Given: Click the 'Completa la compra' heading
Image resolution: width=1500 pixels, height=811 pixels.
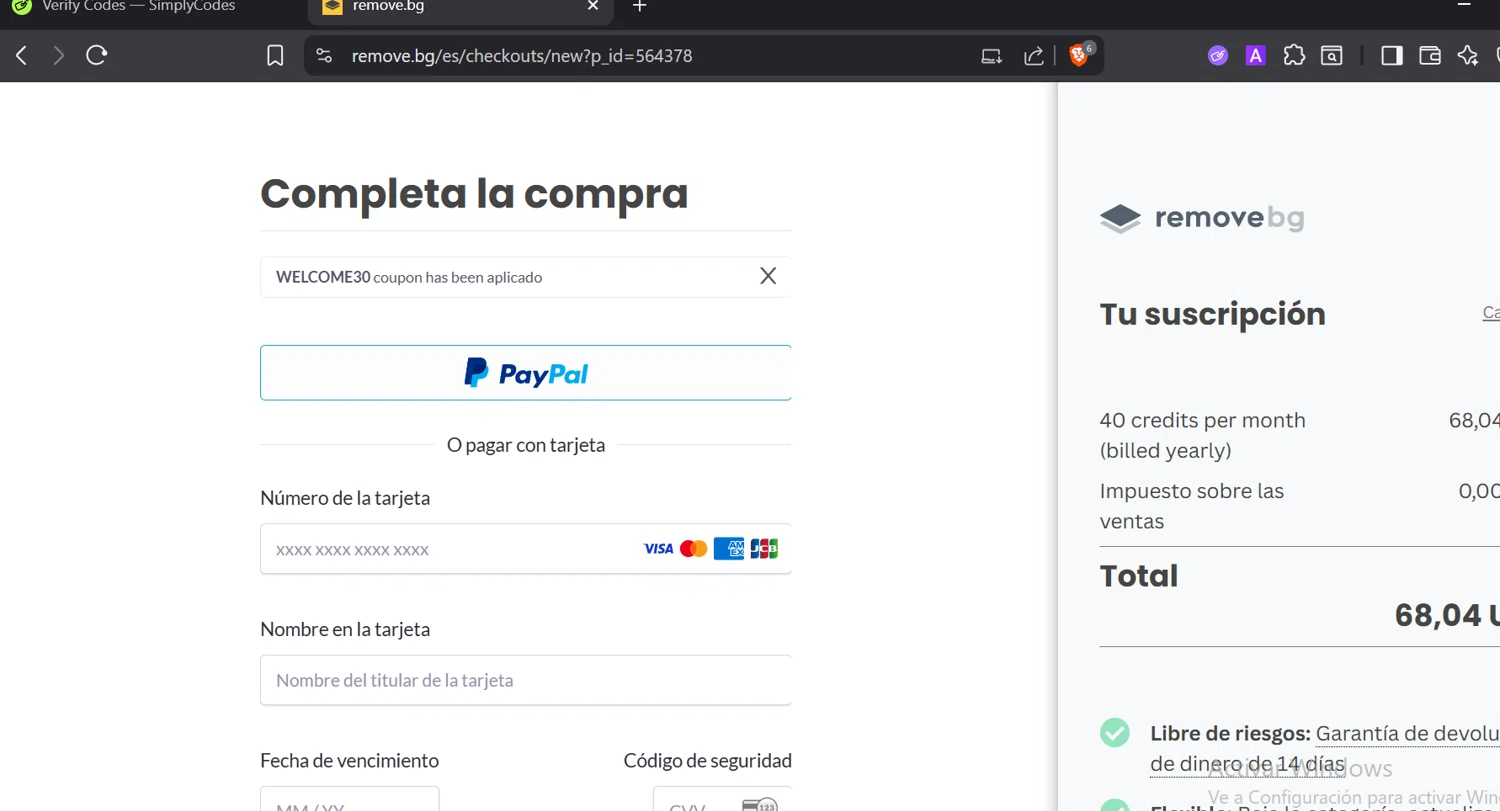Looking at the screenshot, I should (474, 194).
